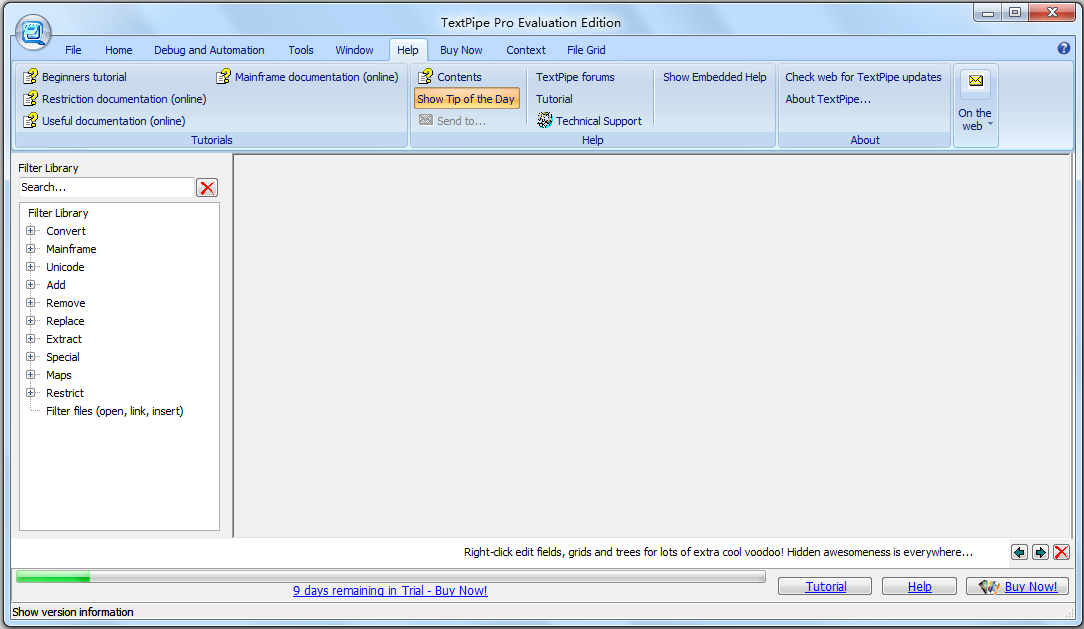The width and height of the screenshot is (1084, 629).
Task: Select the Replace label in tree
Action: tap(65, 321)
